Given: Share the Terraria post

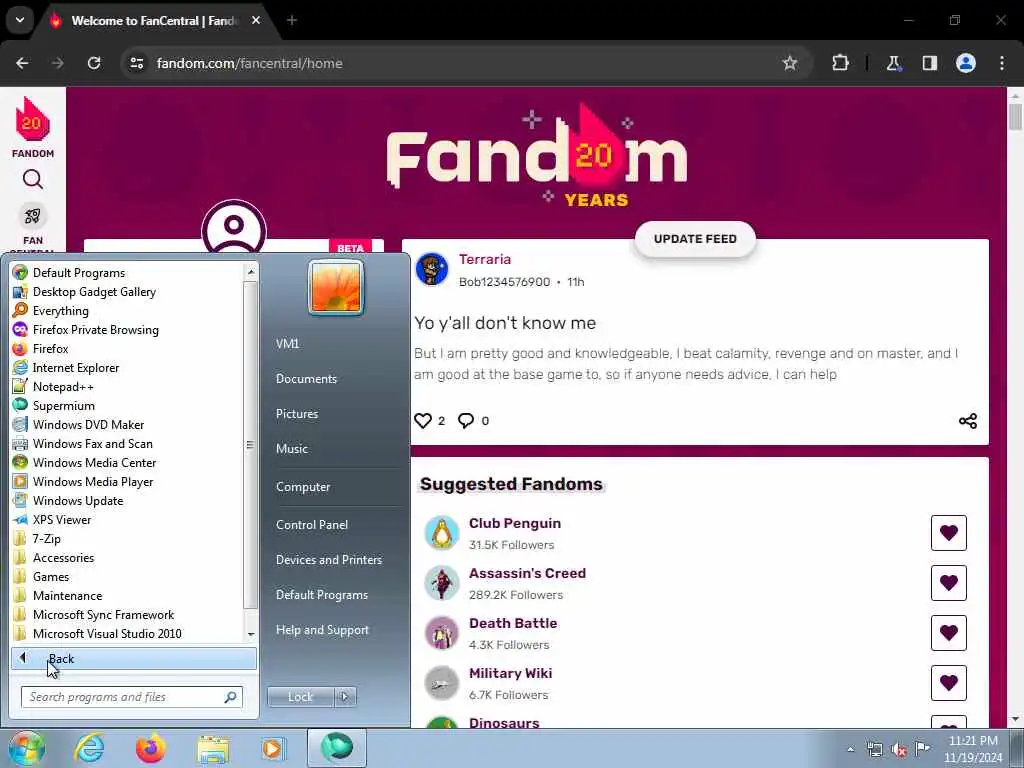Looking at the screenshot, I should click(968, 421).
